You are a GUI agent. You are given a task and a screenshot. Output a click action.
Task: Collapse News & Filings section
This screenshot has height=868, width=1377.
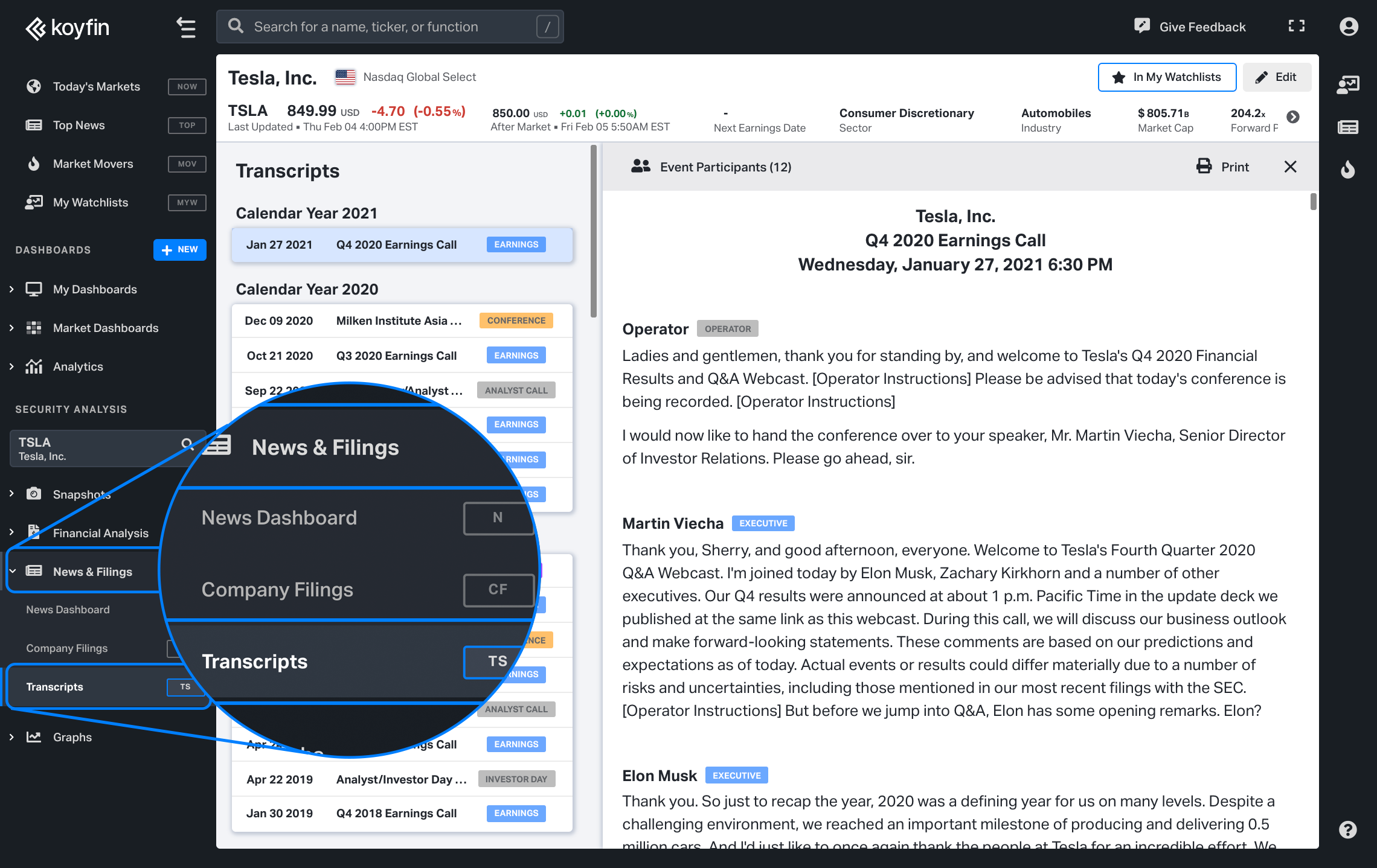point(12,571)
